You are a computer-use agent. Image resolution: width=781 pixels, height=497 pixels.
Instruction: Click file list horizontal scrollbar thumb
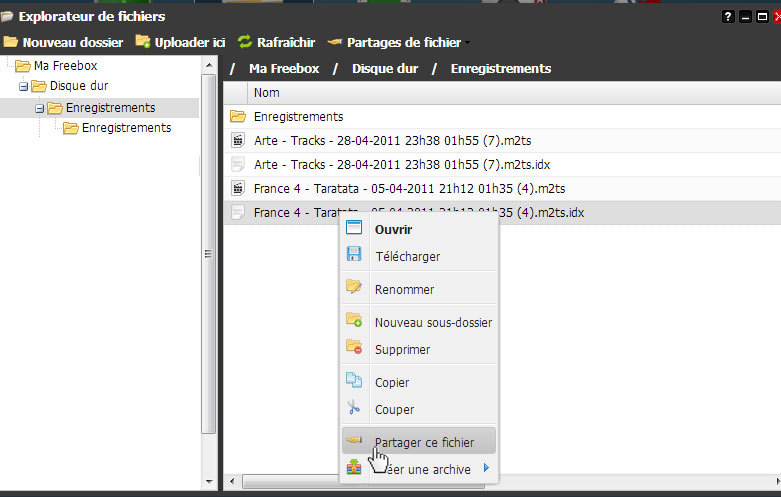coord(364,482)
